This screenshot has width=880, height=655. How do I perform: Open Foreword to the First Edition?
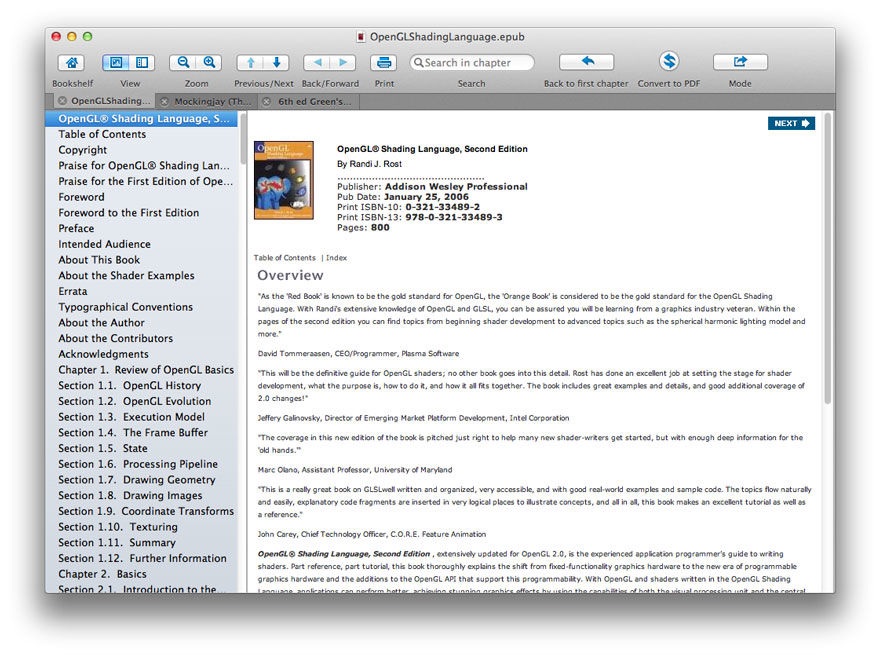[x=141, y=213]
